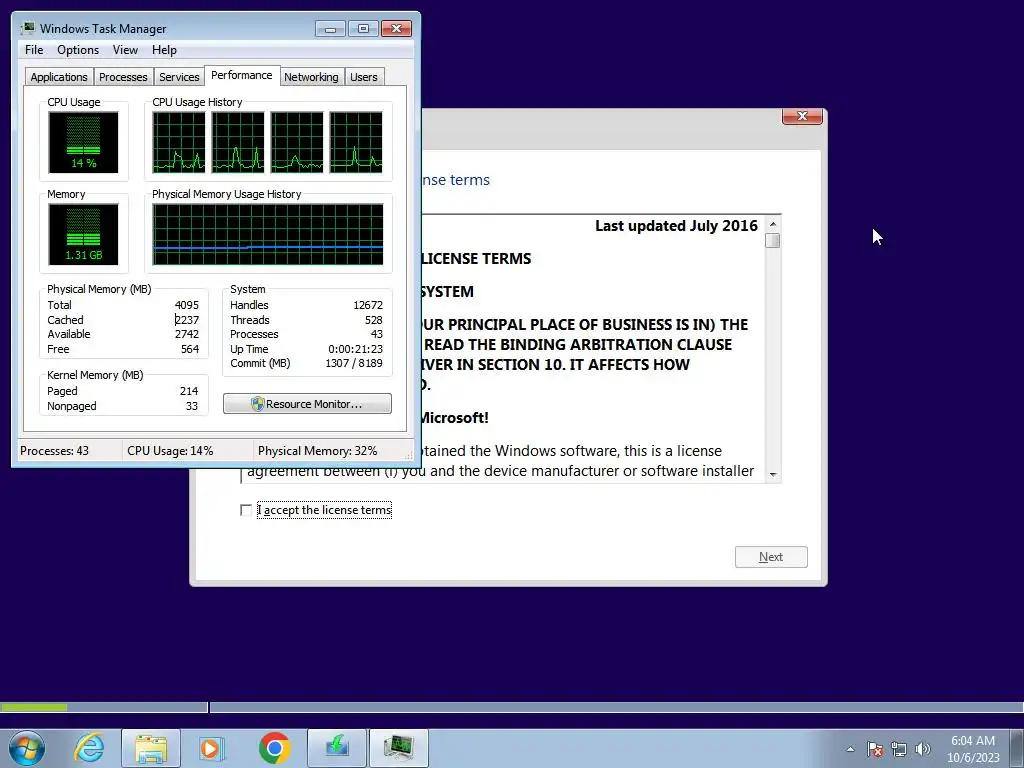
Task: Switch to the Networking tab
Action: click(x=311, y=77)
